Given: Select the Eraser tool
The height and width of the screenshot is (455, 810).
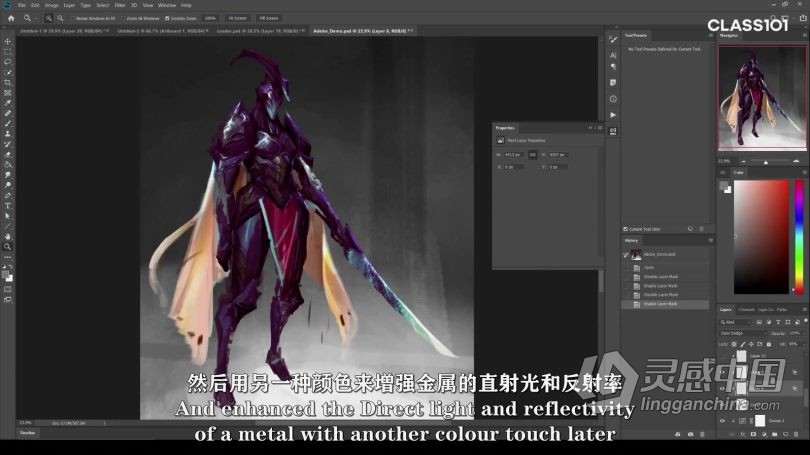Looking at the screenshot, I should [x=7, y=154].
